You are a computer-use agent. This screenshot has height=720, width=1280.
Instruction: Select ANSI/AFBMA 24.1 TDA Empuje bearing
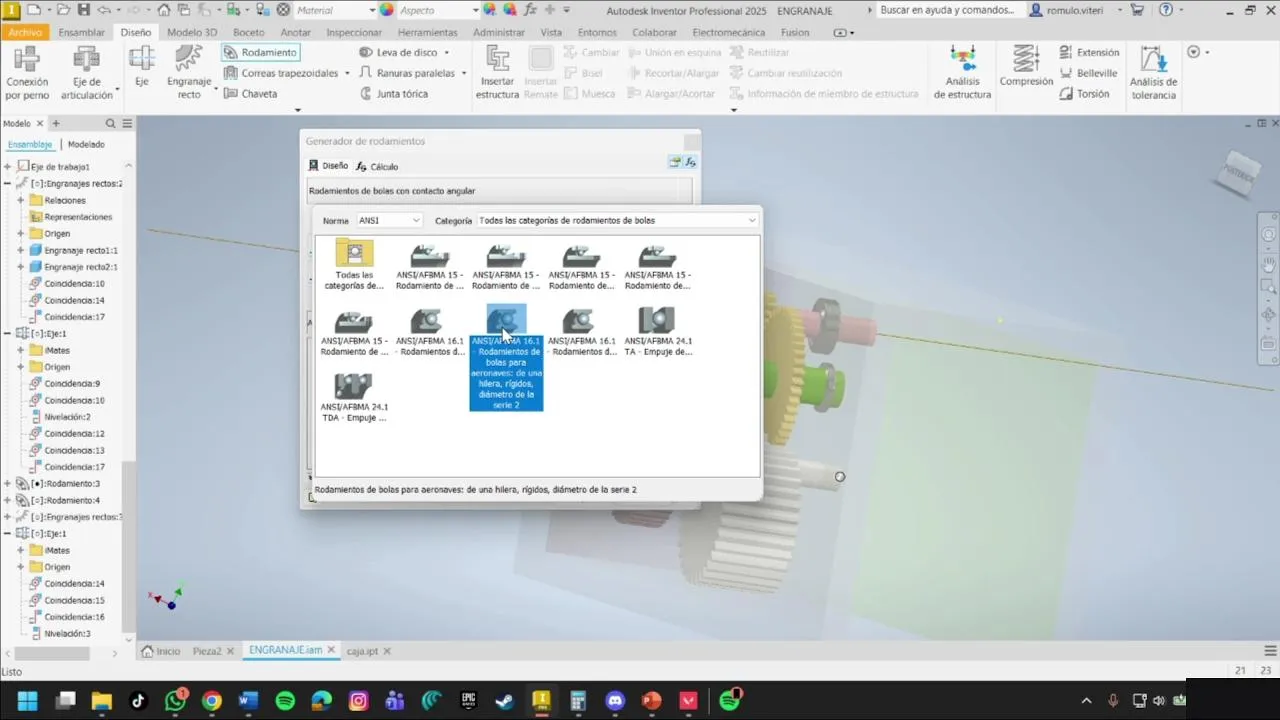click(354, 397)
